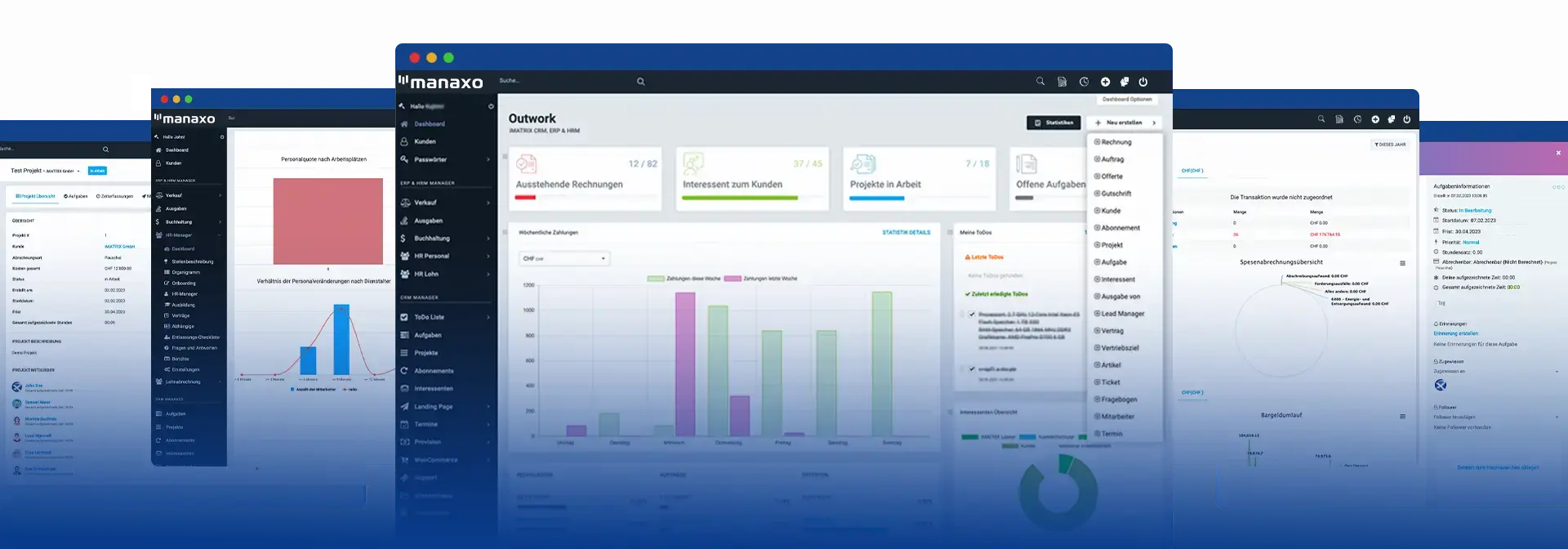This screenshot has width=1568, height=549.
Task: Click Interessent zum Kunden card icon
Action: tap(693, 163)
